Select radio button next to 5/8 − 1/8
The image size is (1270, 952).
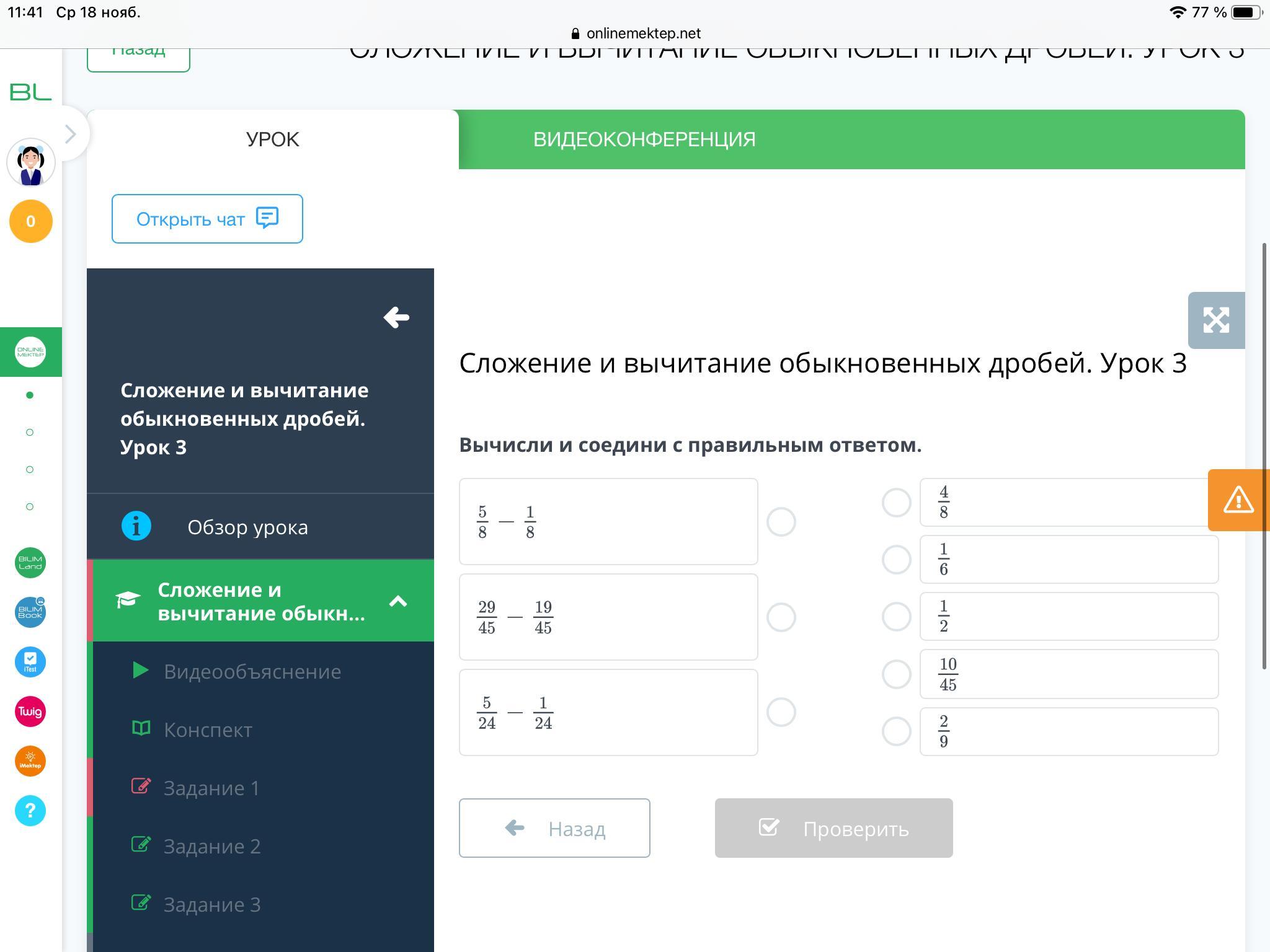click(x=781, y=522)
